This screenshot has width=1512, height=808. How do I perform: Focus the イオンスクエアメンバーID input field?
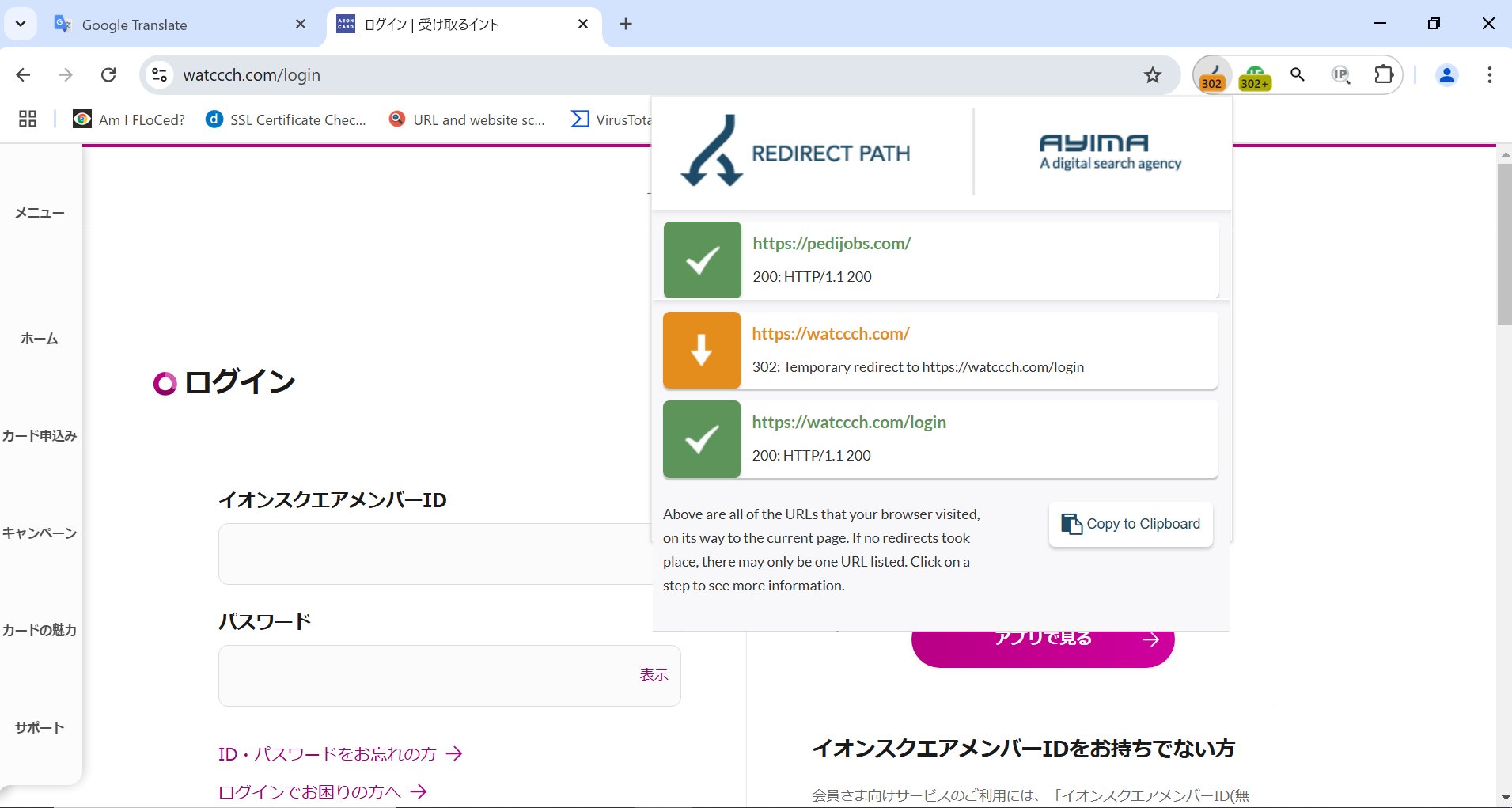click(435, 554)
